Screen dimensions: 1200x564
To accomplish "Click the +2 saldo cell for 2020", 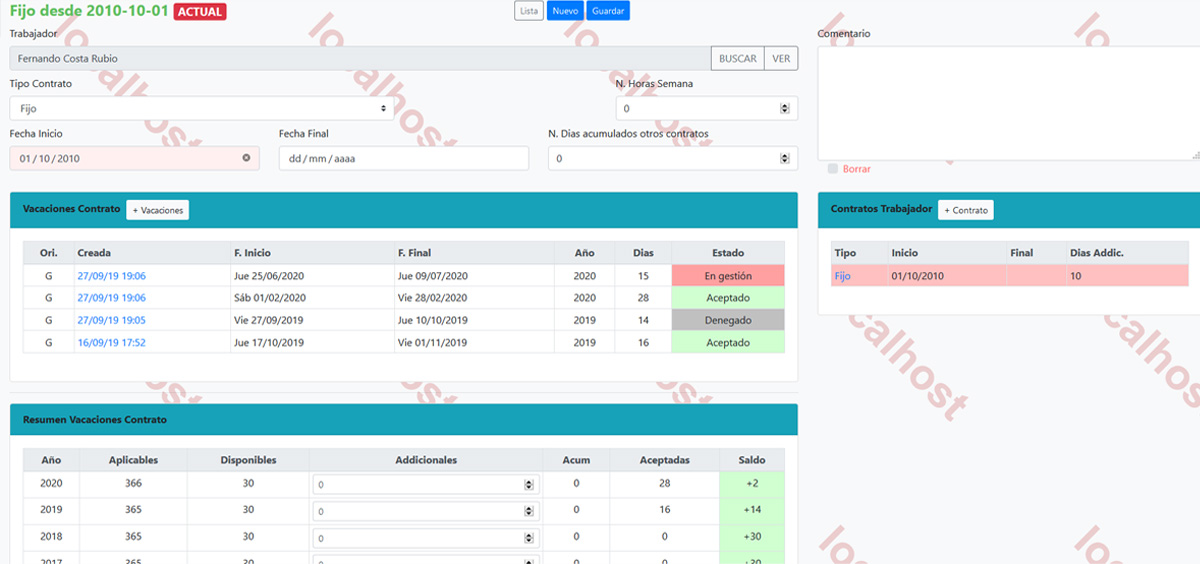I will (752, 484).
